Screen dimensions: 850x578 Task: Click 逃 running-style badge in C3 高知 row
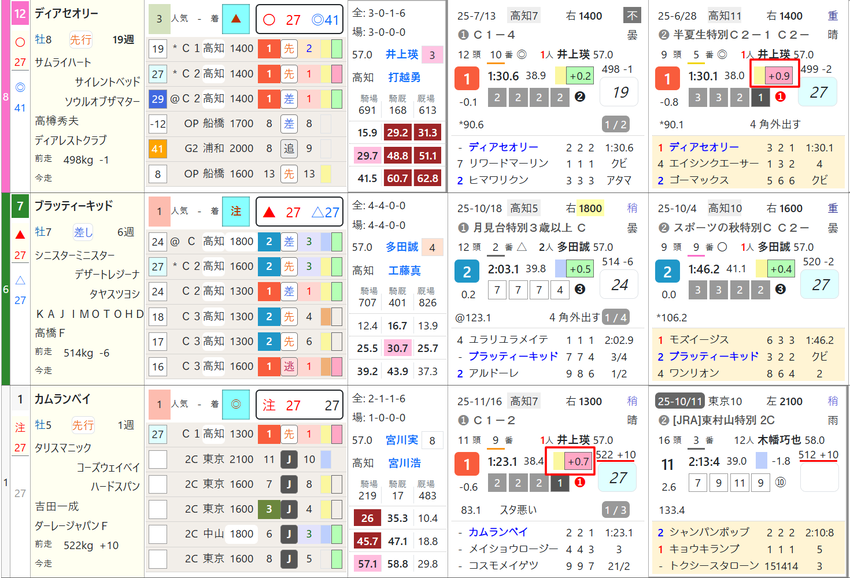(x=289, y=367)
